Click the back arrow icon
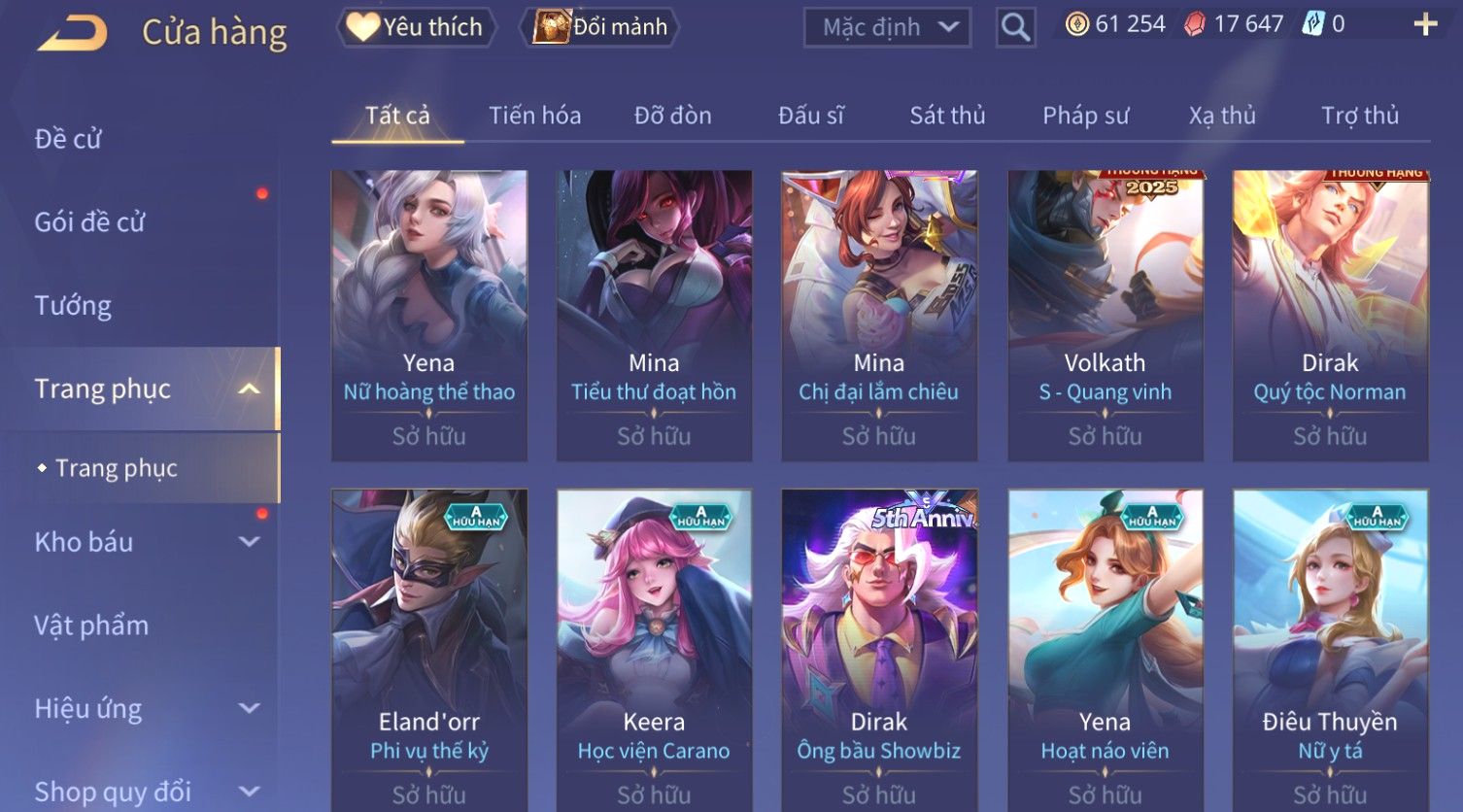 point(73,33)
